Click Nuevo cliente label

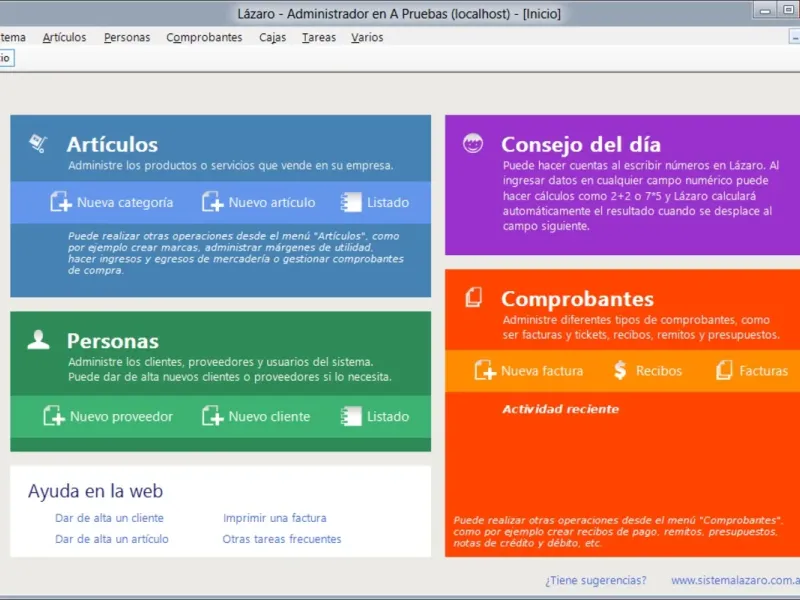269,416
